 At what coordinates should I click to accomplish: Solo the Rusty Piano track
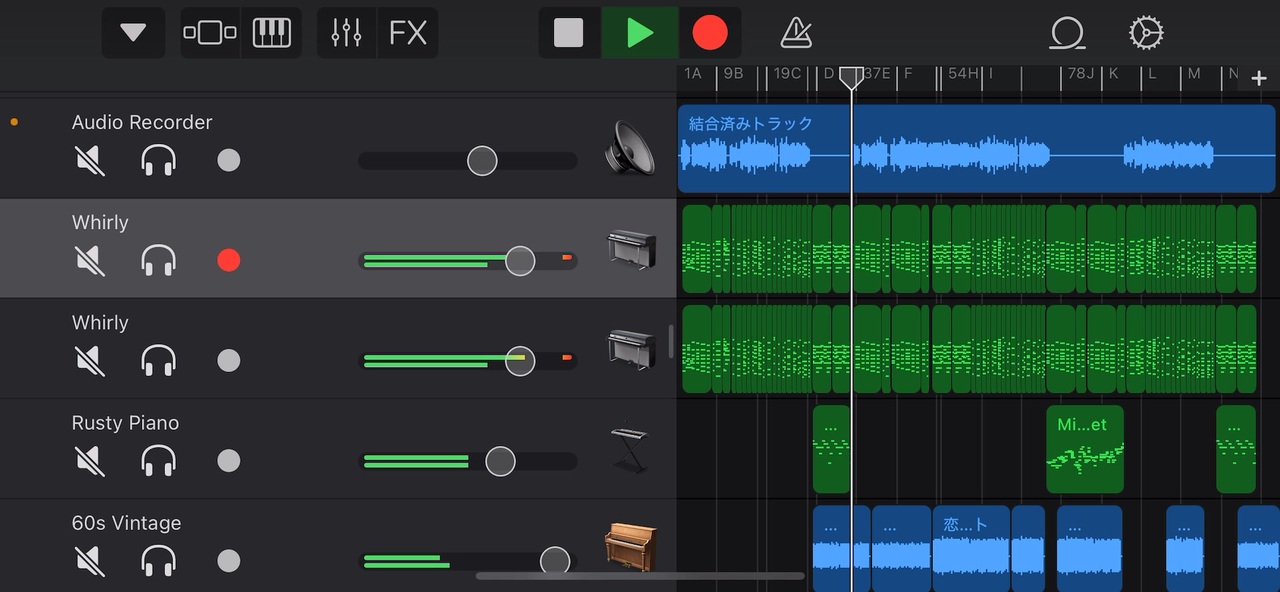pyautogui.click(x=159, y=460)
